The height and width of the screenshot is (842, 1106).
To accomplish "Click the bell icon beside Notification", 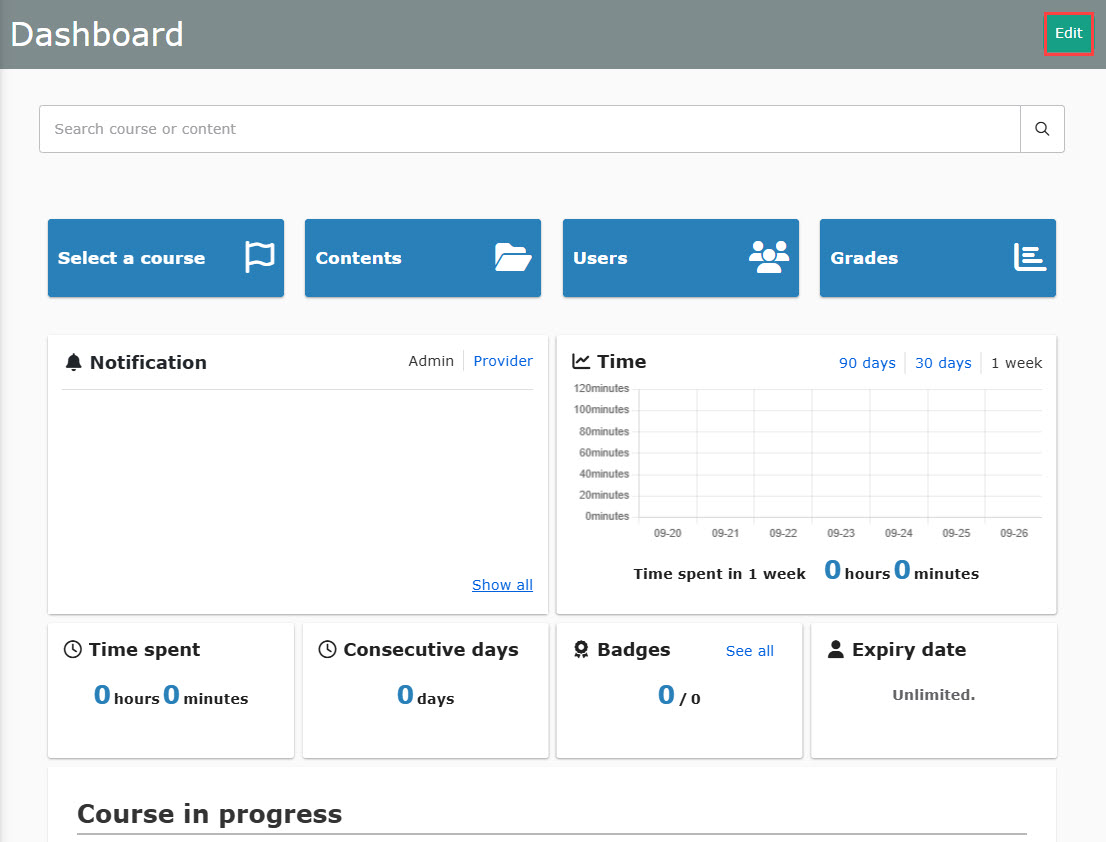I will coord(73,362).
